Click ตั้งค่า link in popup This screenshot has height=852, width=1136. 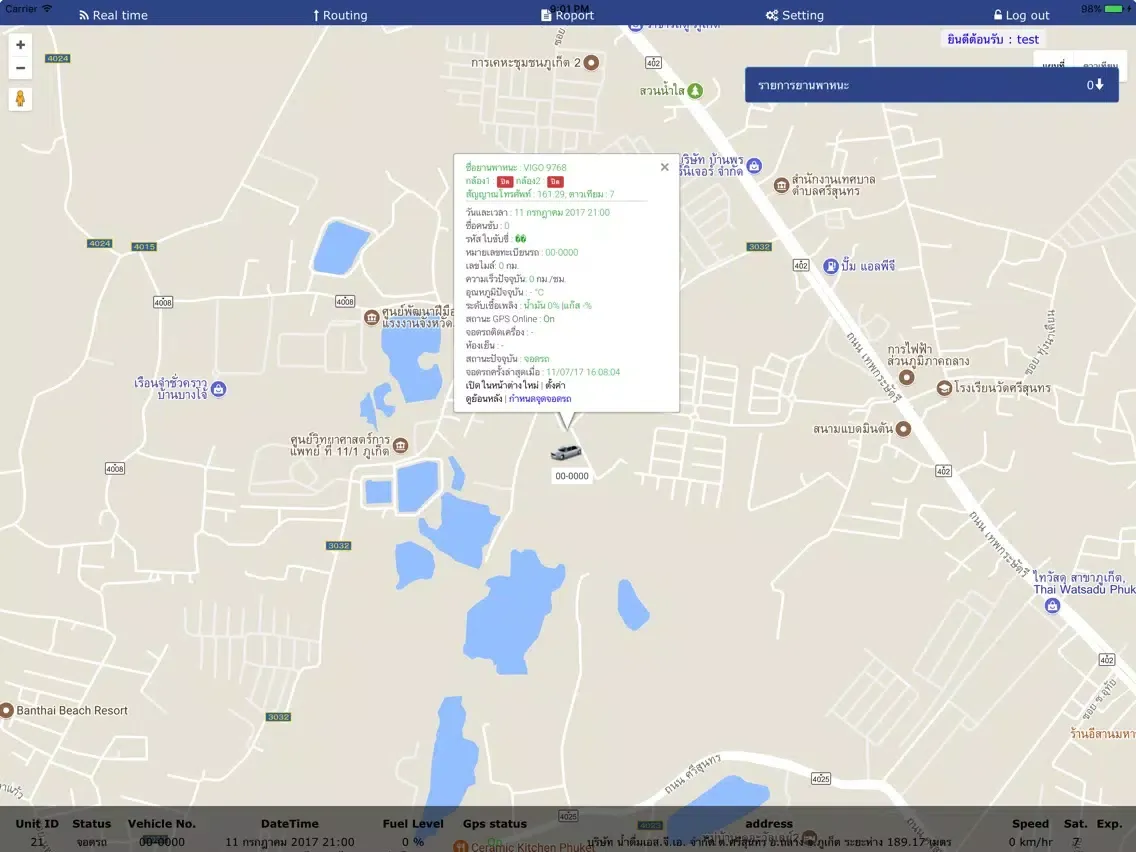555,385
